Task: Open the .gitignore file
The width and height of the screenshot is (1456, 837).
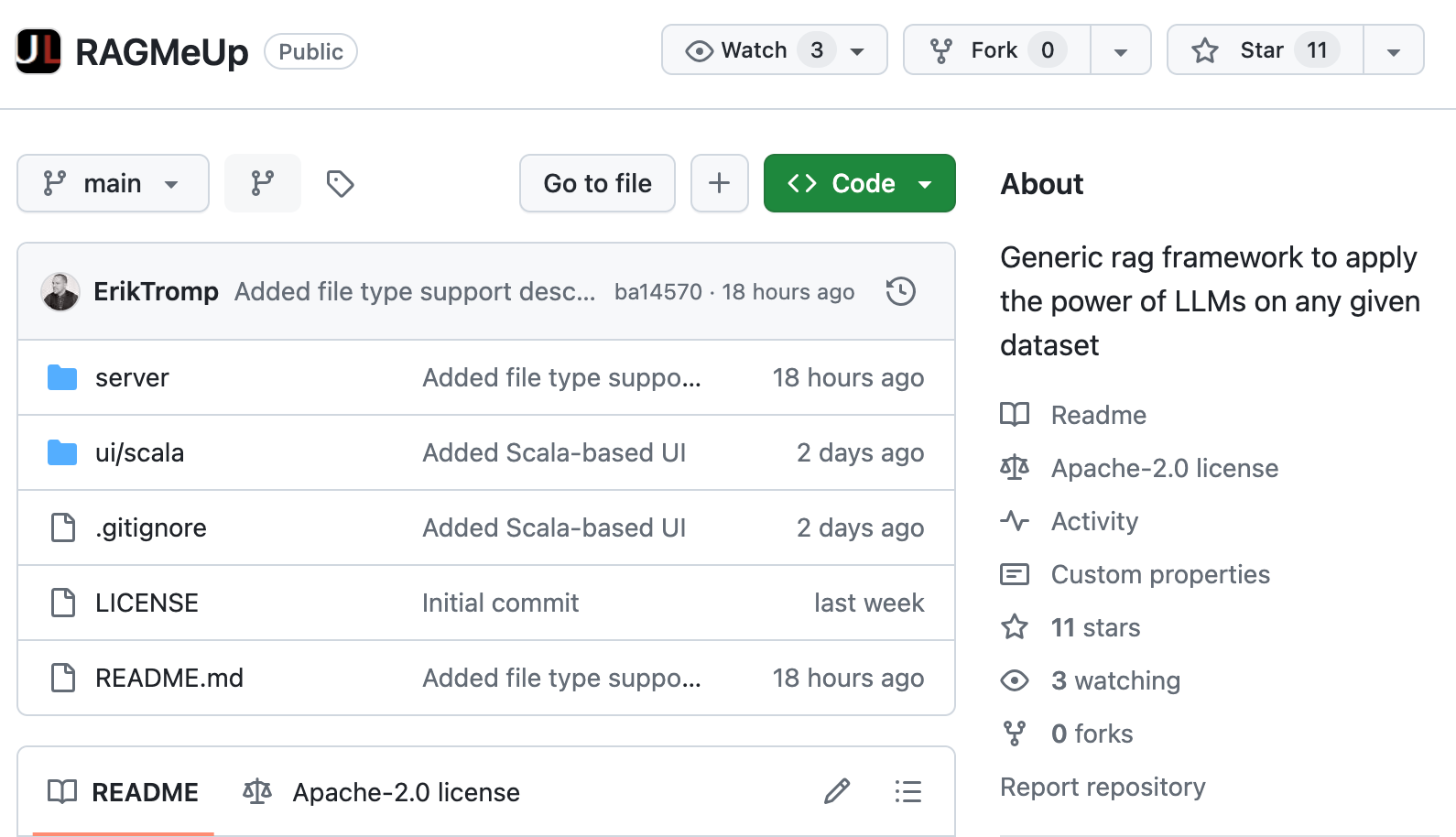Action: (x=151, y=527)
